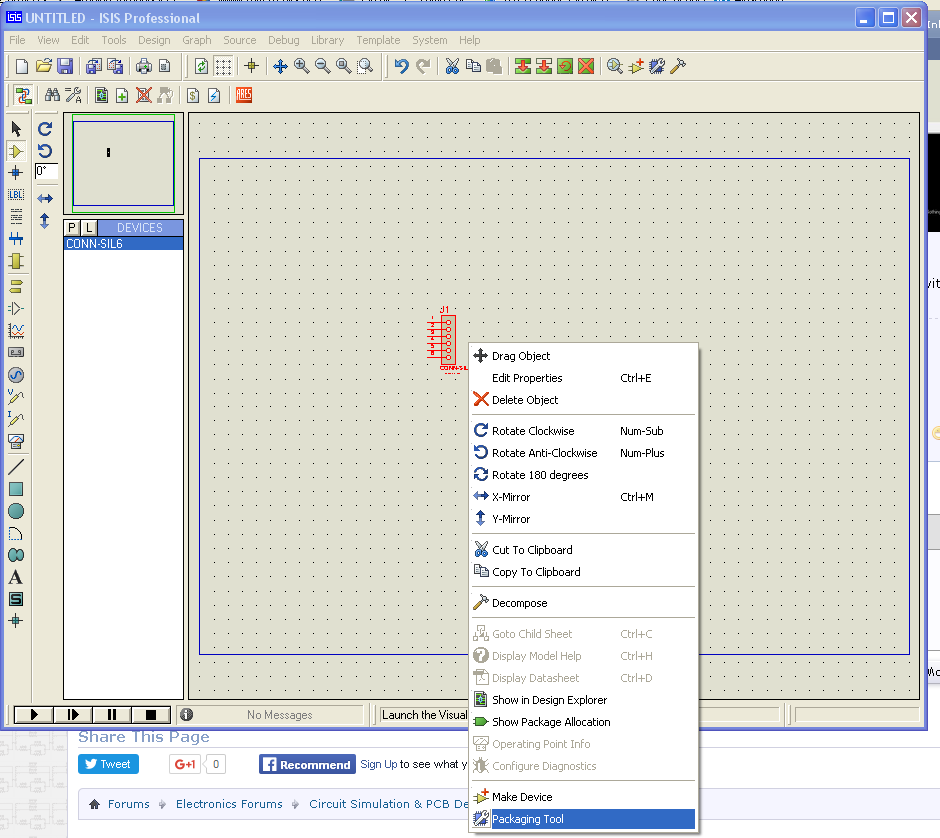Choose the Buses Mode tool
This screenshot has height=838, width=940.
[x=16, y=239]
